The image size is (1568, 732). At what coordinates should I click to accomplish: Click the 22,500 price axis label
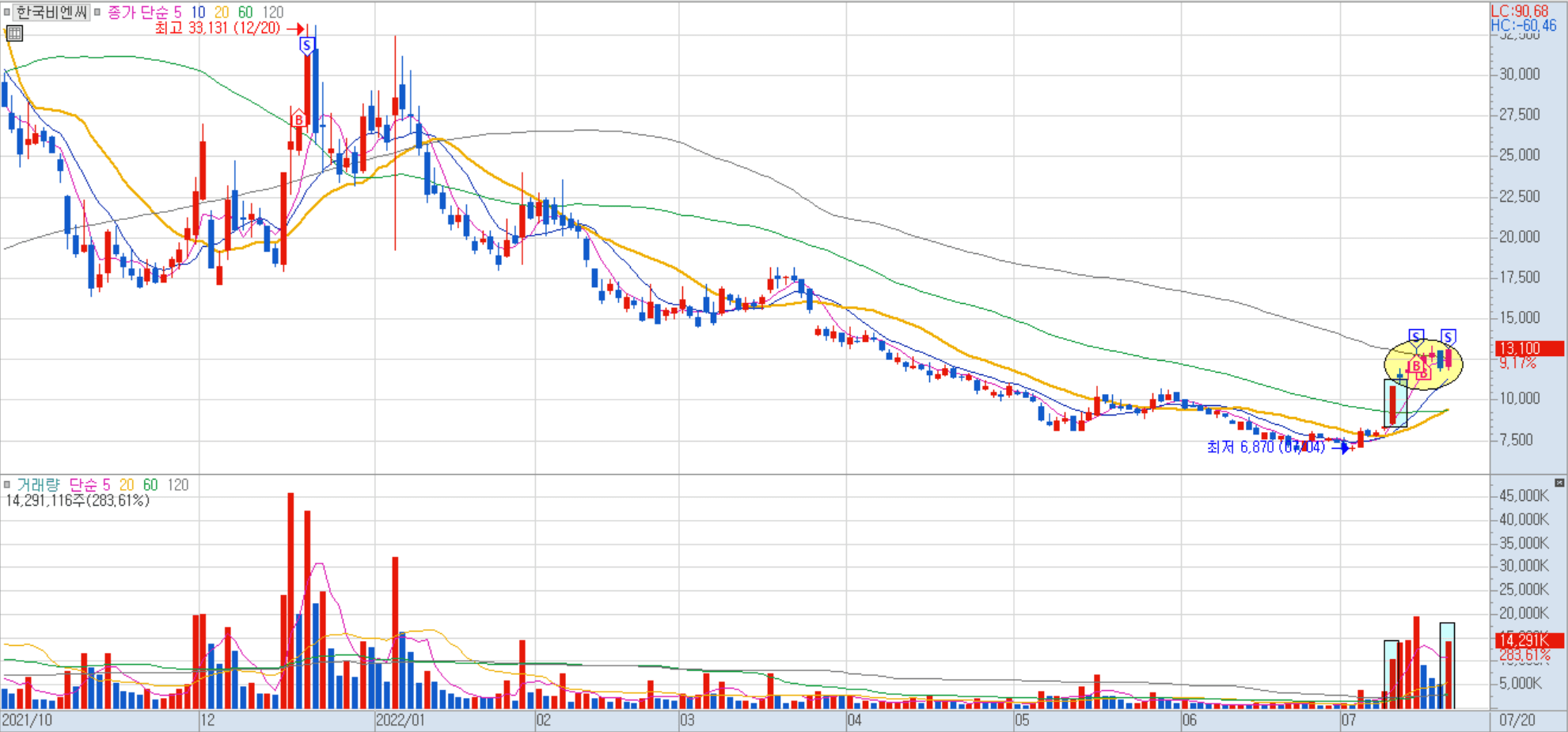pos(1520,195)
